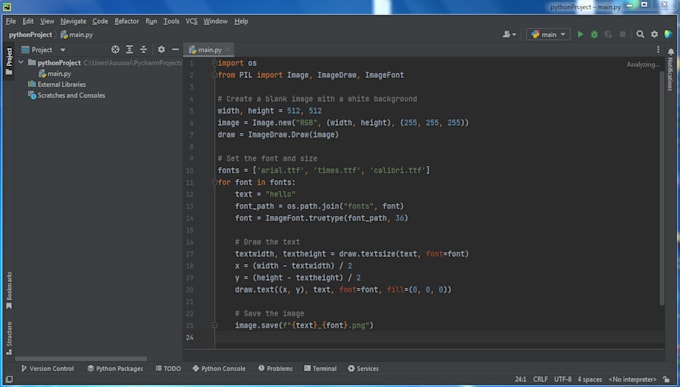Open the Edit menu
Viewport: 680px width, 387px height.
point(28,21)
